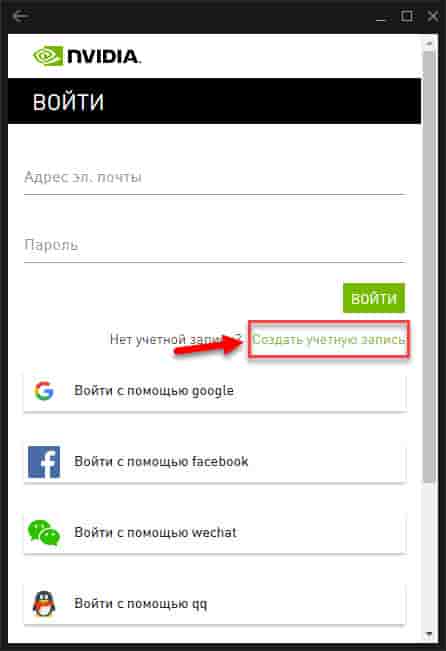446x651 pixels.
Task: Click the NVIDIA logo
Action: click(87, 56)
